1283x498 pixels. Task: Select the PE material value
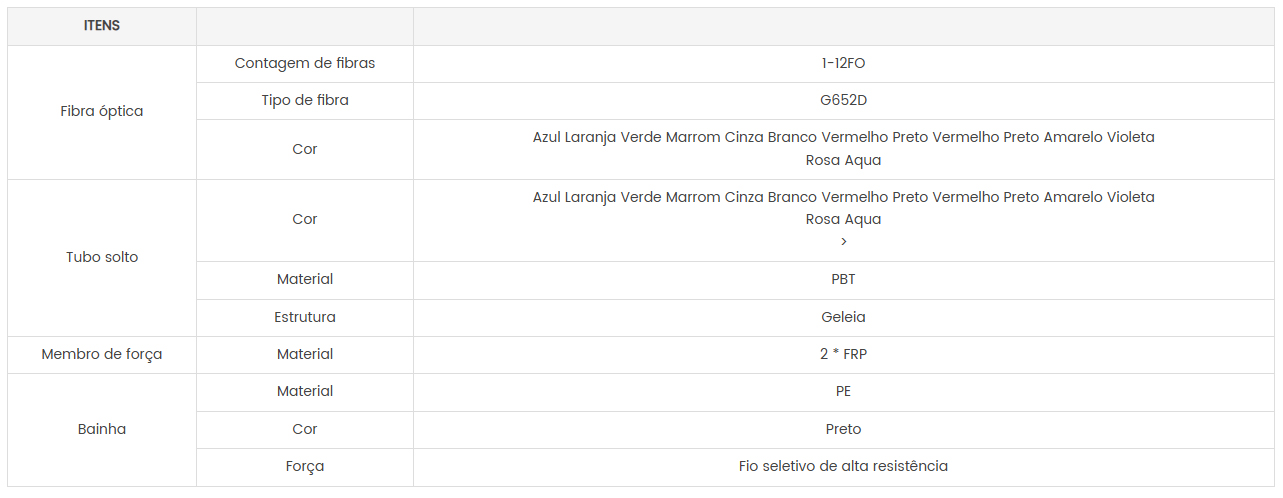coord(843,391)
